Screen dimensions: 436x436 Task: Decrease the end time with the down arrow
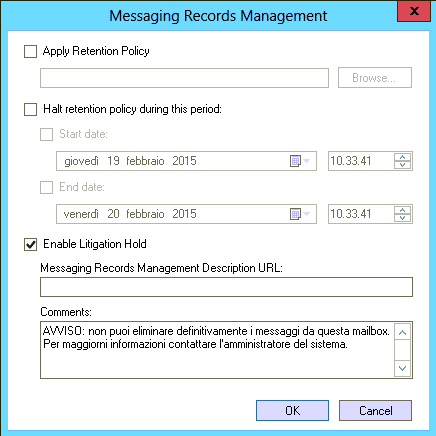[403, 218]
